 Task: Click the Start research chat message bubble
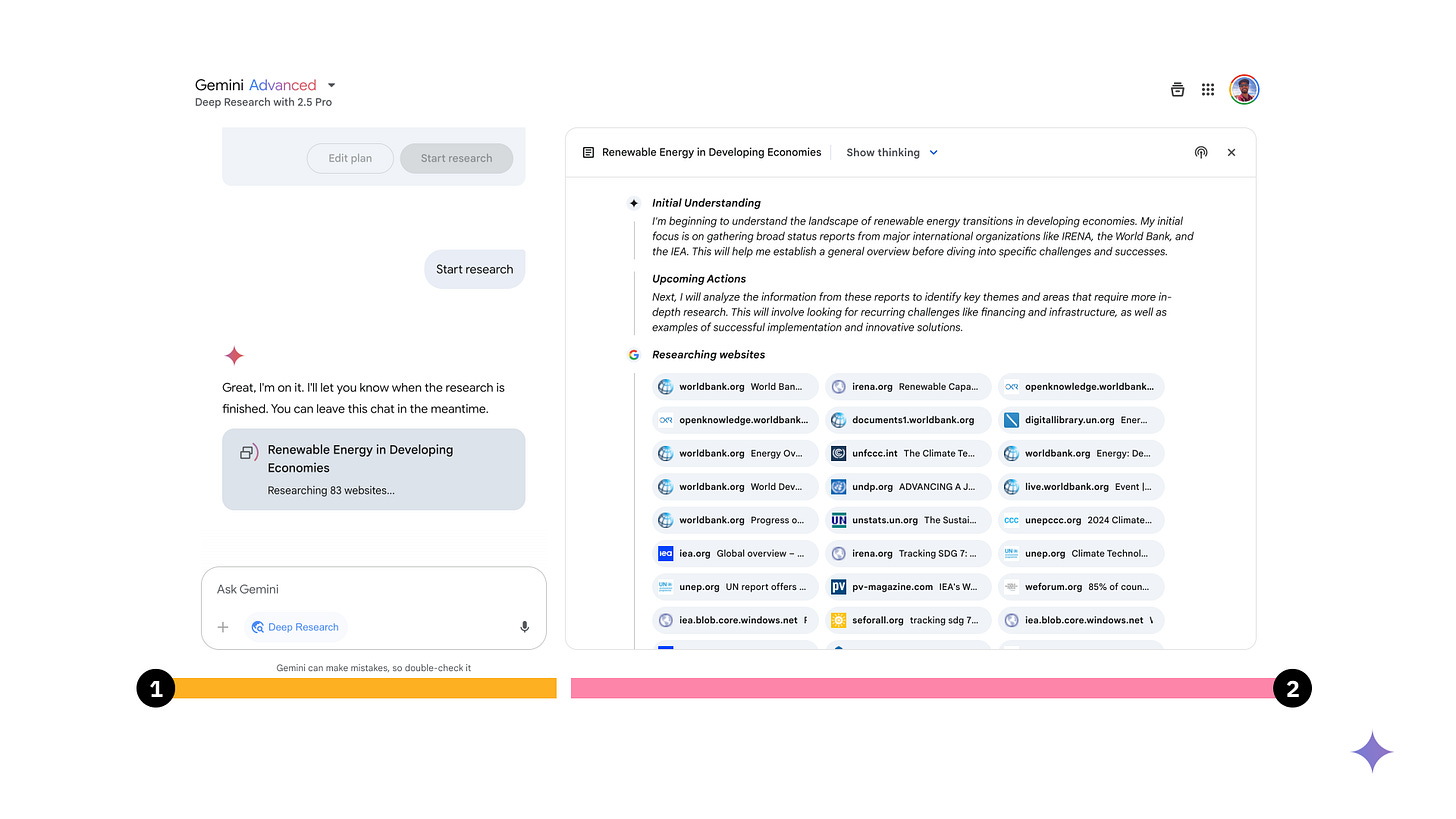474,269
